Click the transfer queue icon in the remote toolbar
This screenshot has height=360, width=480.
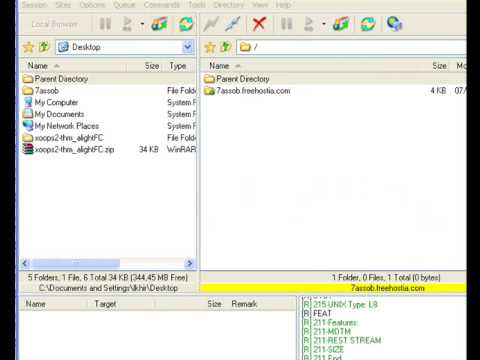click(309, 24)
